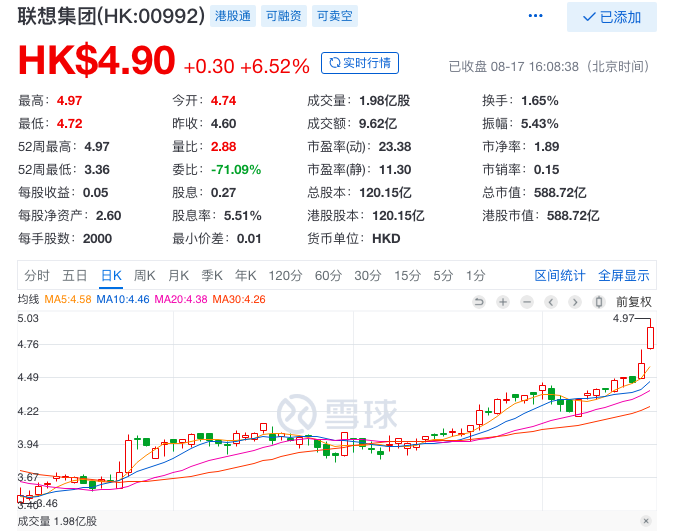Select the 1分 chart tab
This screenshot has height=531, width=686.
point(476,276)
